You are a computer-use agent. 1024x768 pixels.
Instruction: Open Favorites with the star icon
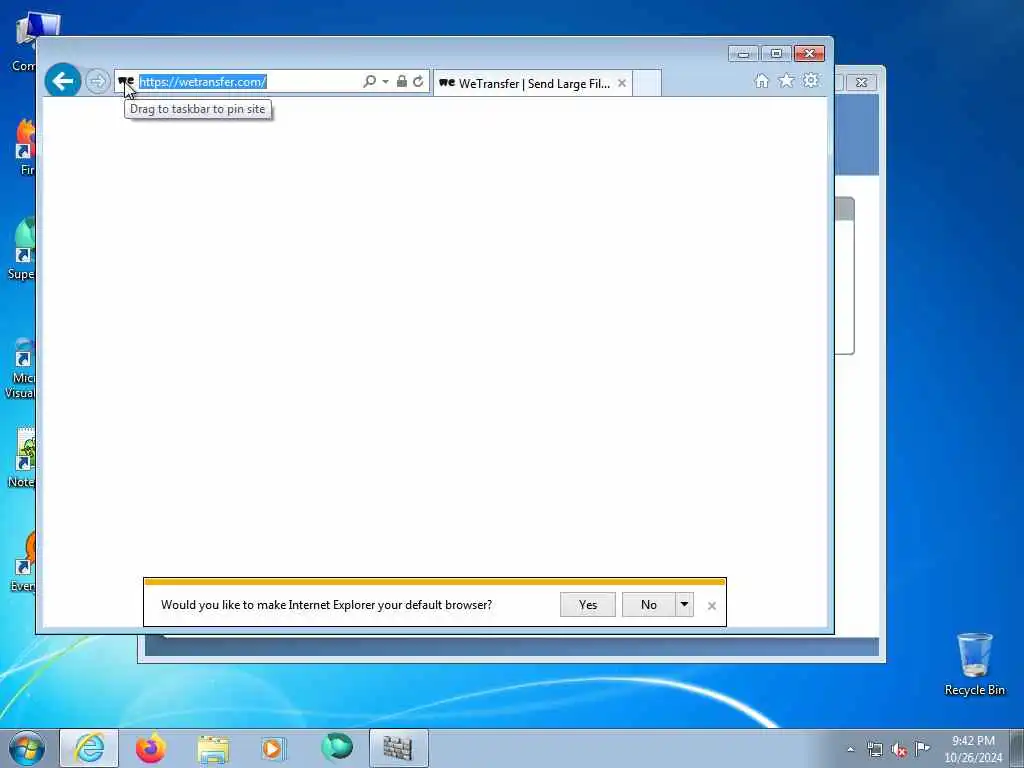[x=786, y=81]
